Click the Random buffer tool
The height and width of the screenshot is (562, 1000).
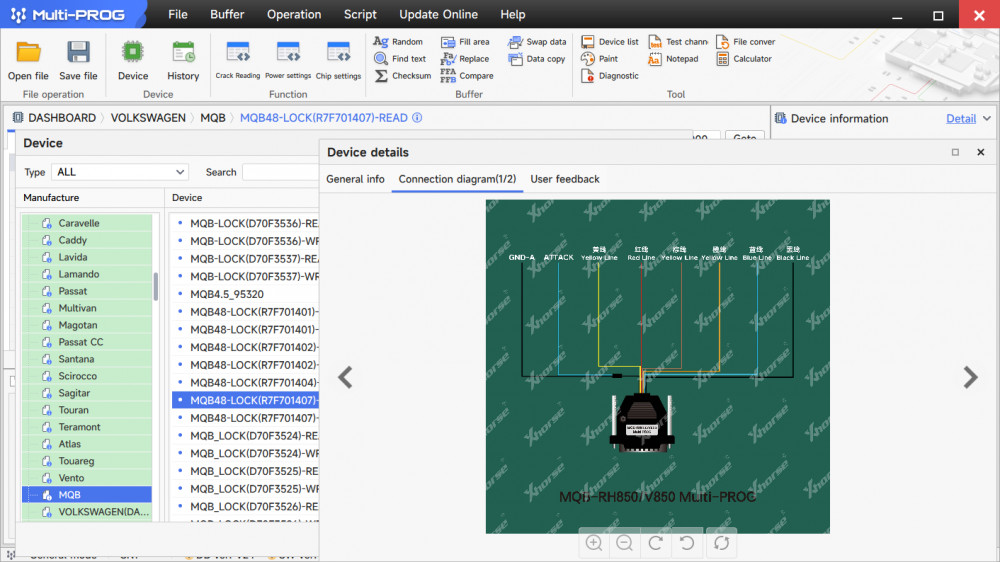(x=398, y=41)
